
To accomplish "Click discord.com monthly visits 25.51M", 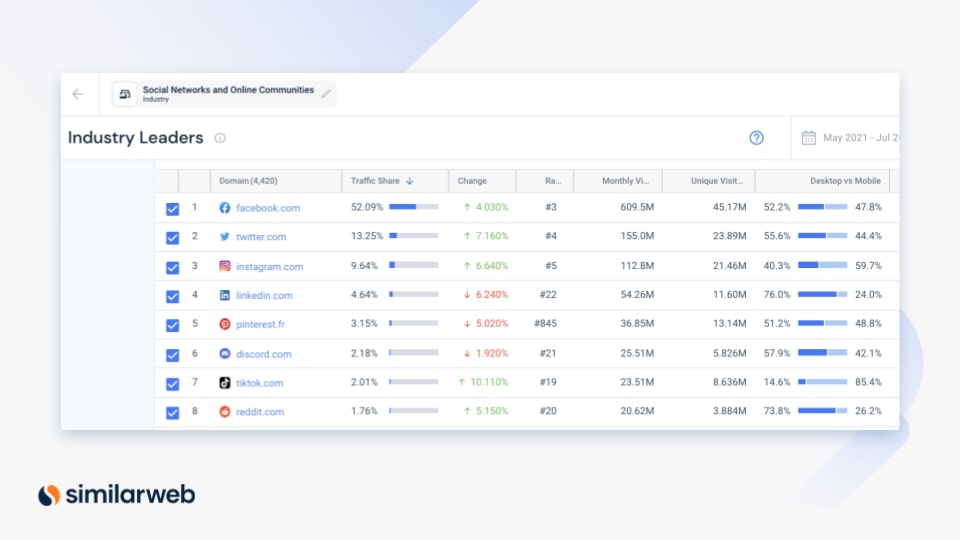I will tap(637, 353).
